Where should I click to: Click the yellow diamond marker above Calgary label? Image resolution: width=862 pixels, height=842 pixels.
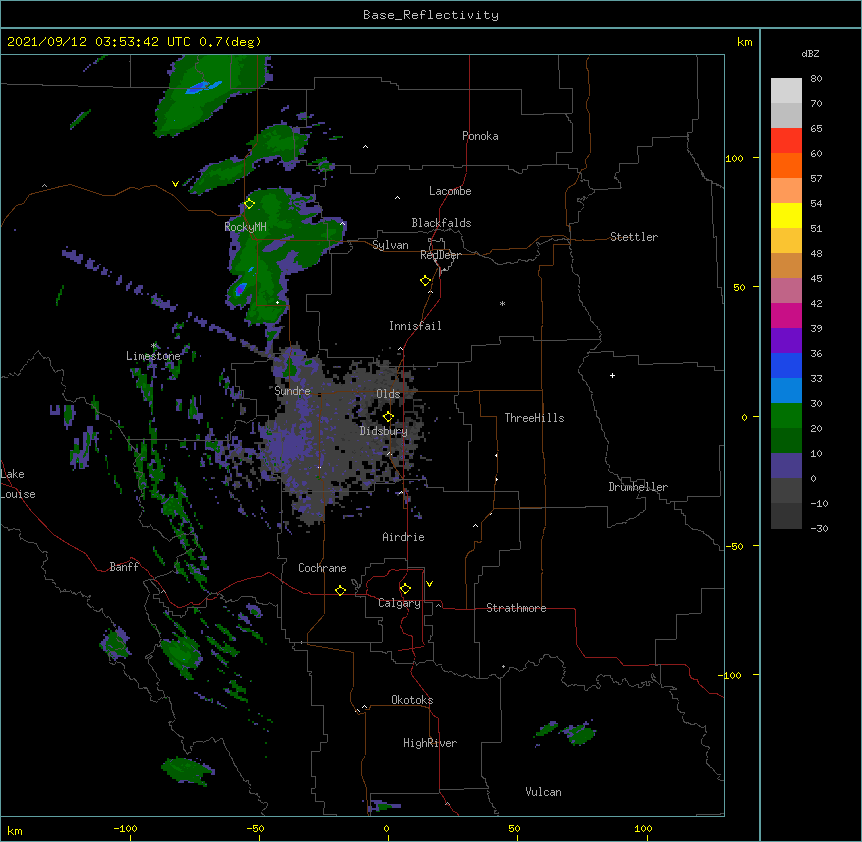405,589
